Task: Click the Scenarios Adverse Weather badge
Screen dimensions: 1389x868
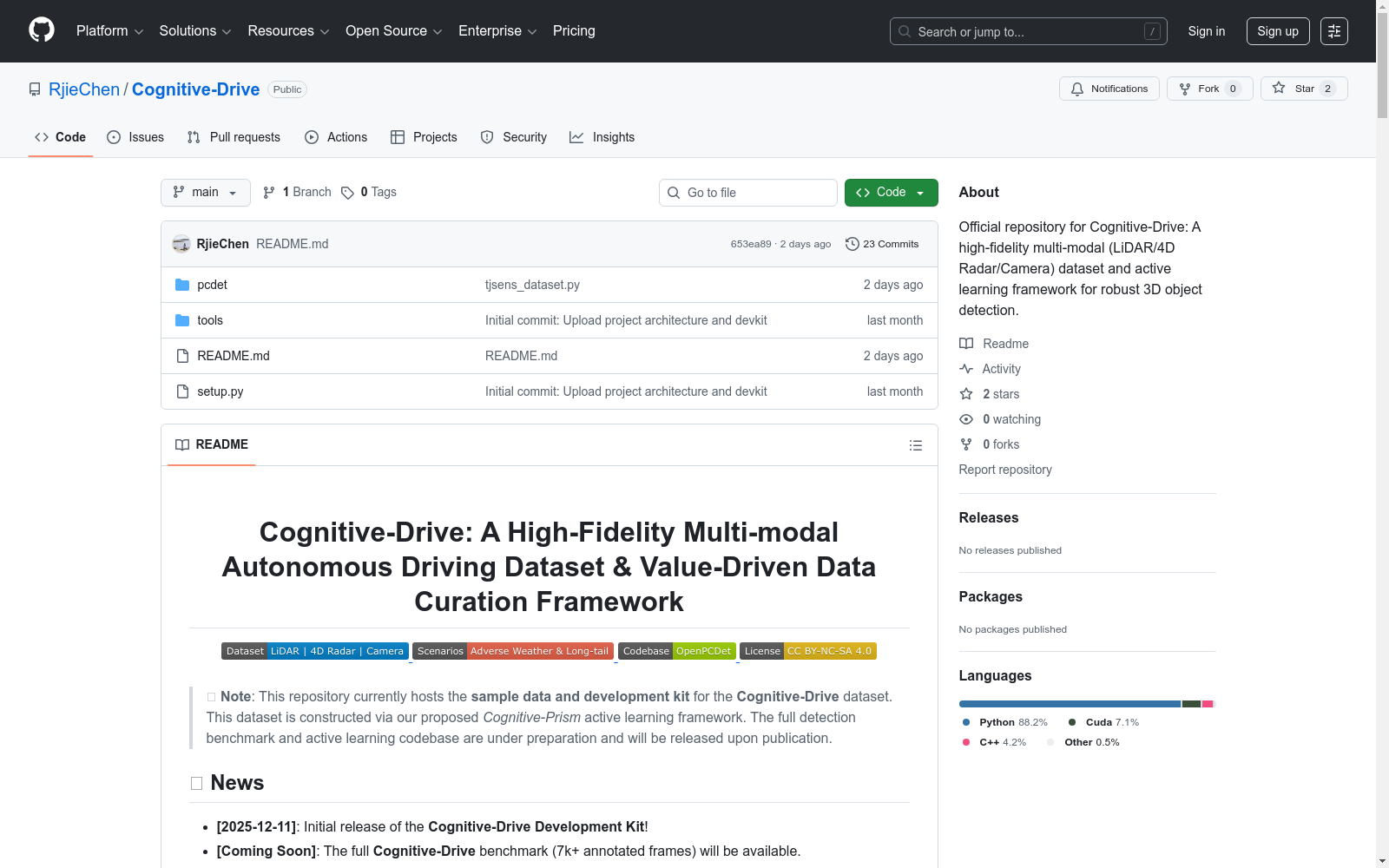Action: 513,651
